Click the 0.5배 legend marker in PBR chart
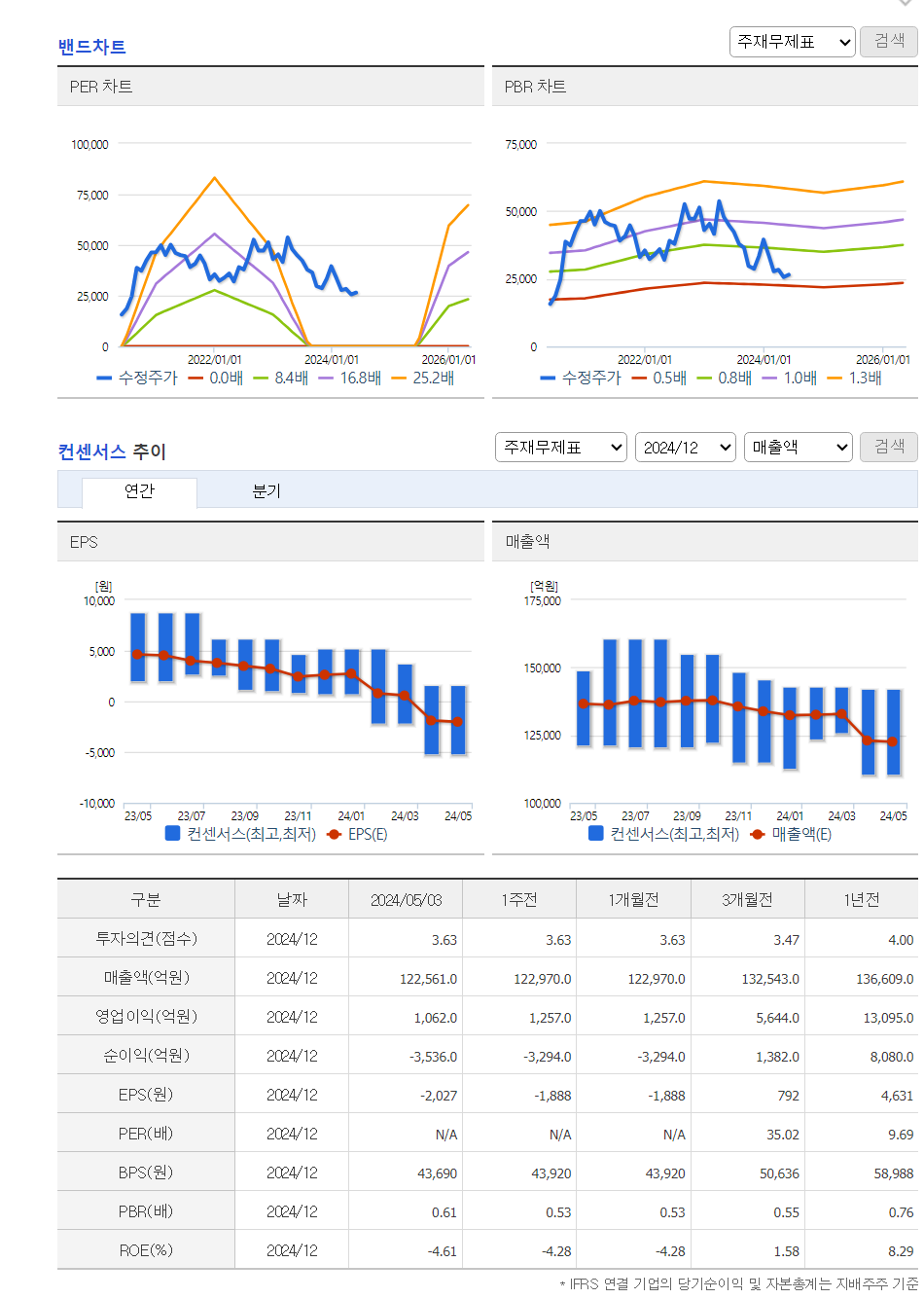 tap(639, 378)
